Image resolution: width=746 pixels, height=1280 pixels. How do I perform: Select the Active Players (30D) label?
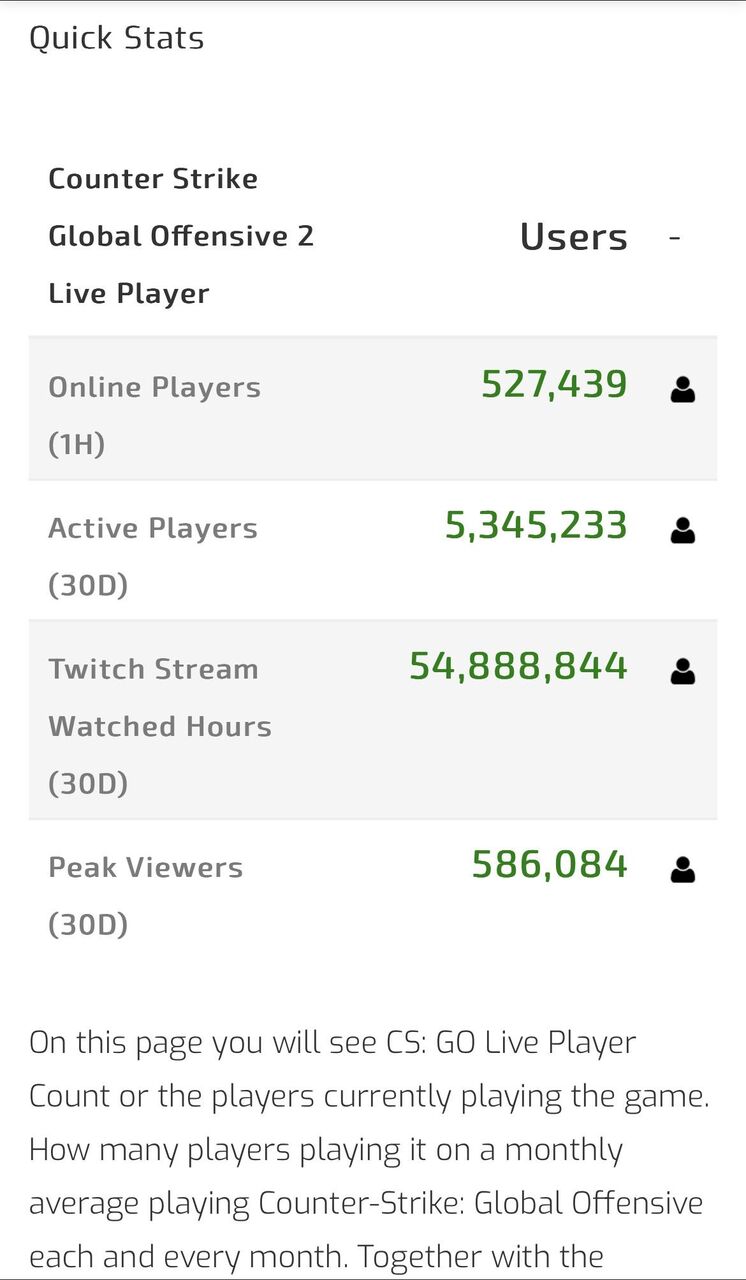[x=153, y=556]
